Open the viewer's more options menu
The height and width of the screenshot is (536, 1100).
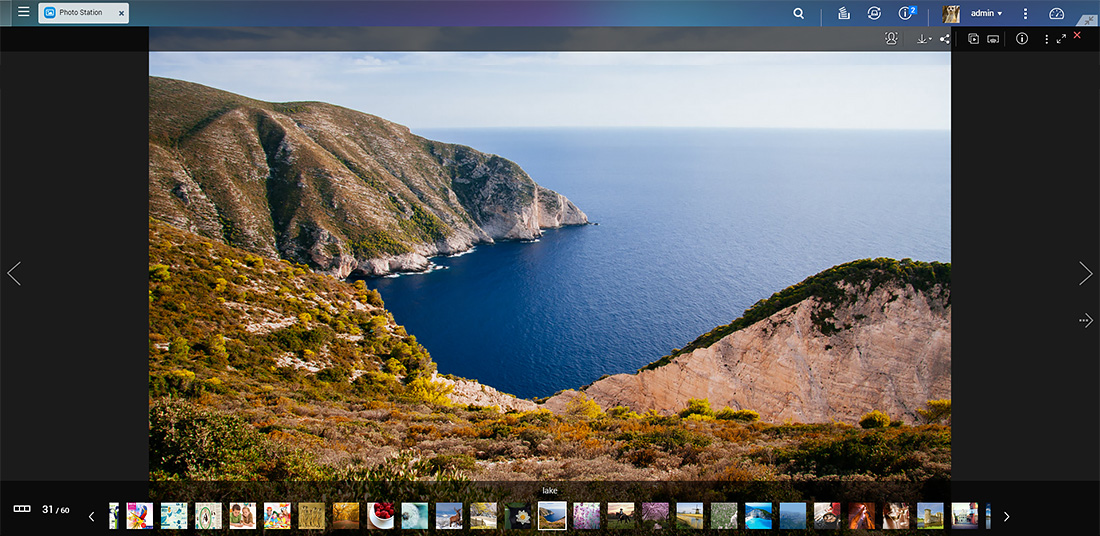[1047, 39]
